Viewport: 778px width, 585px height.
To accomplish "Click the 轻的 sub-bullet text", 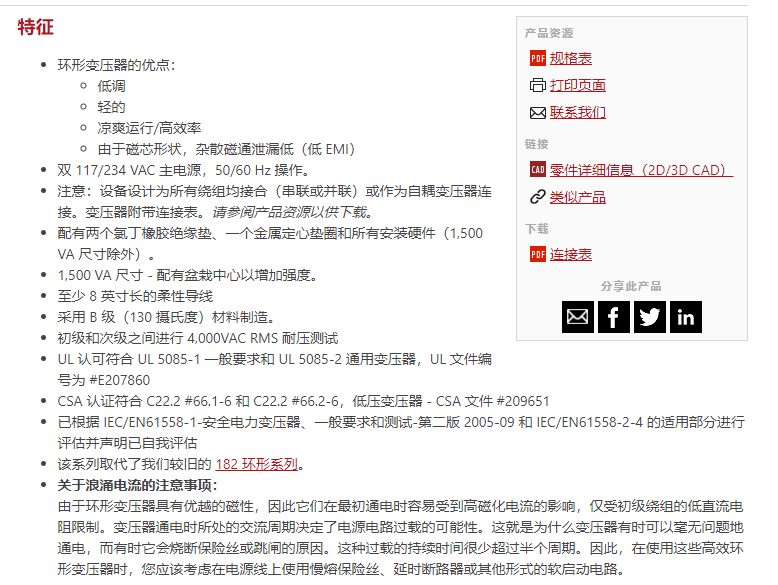I will [112, 107].
